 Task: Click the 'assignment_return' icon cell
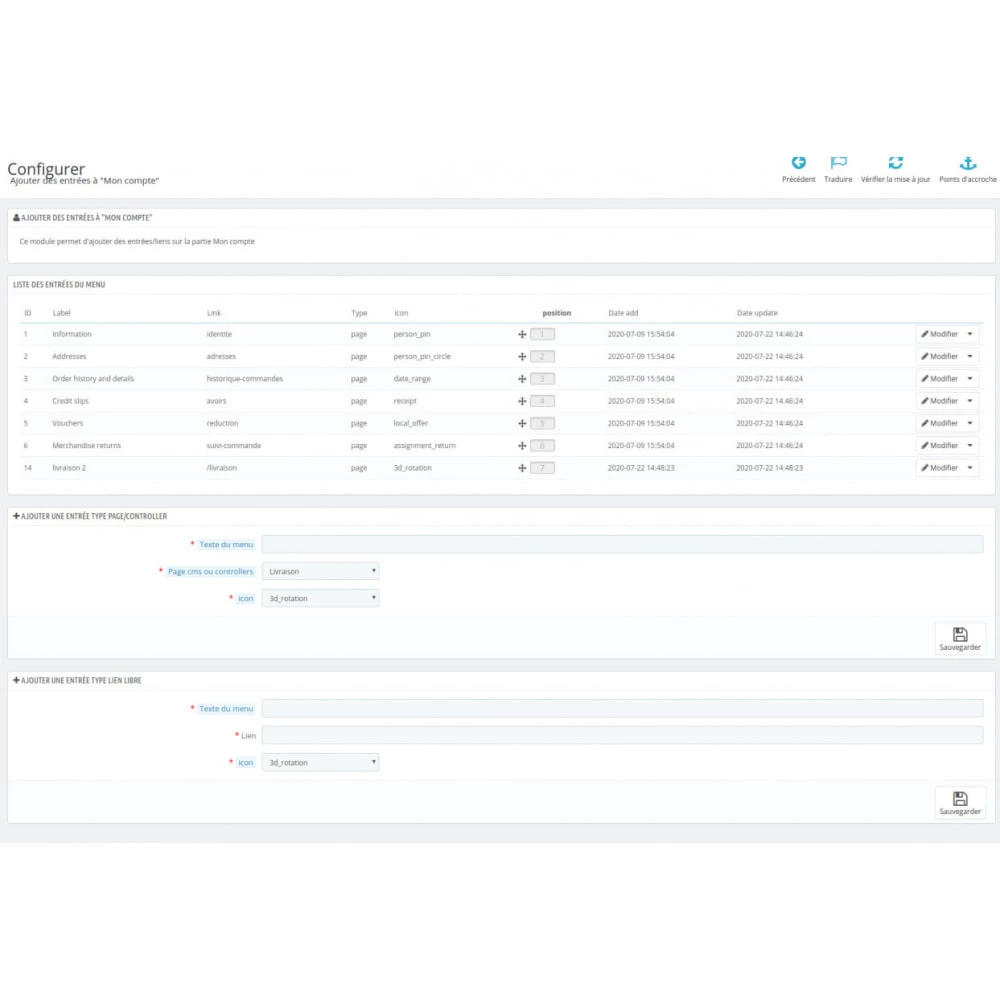click(x=424, y=446)
